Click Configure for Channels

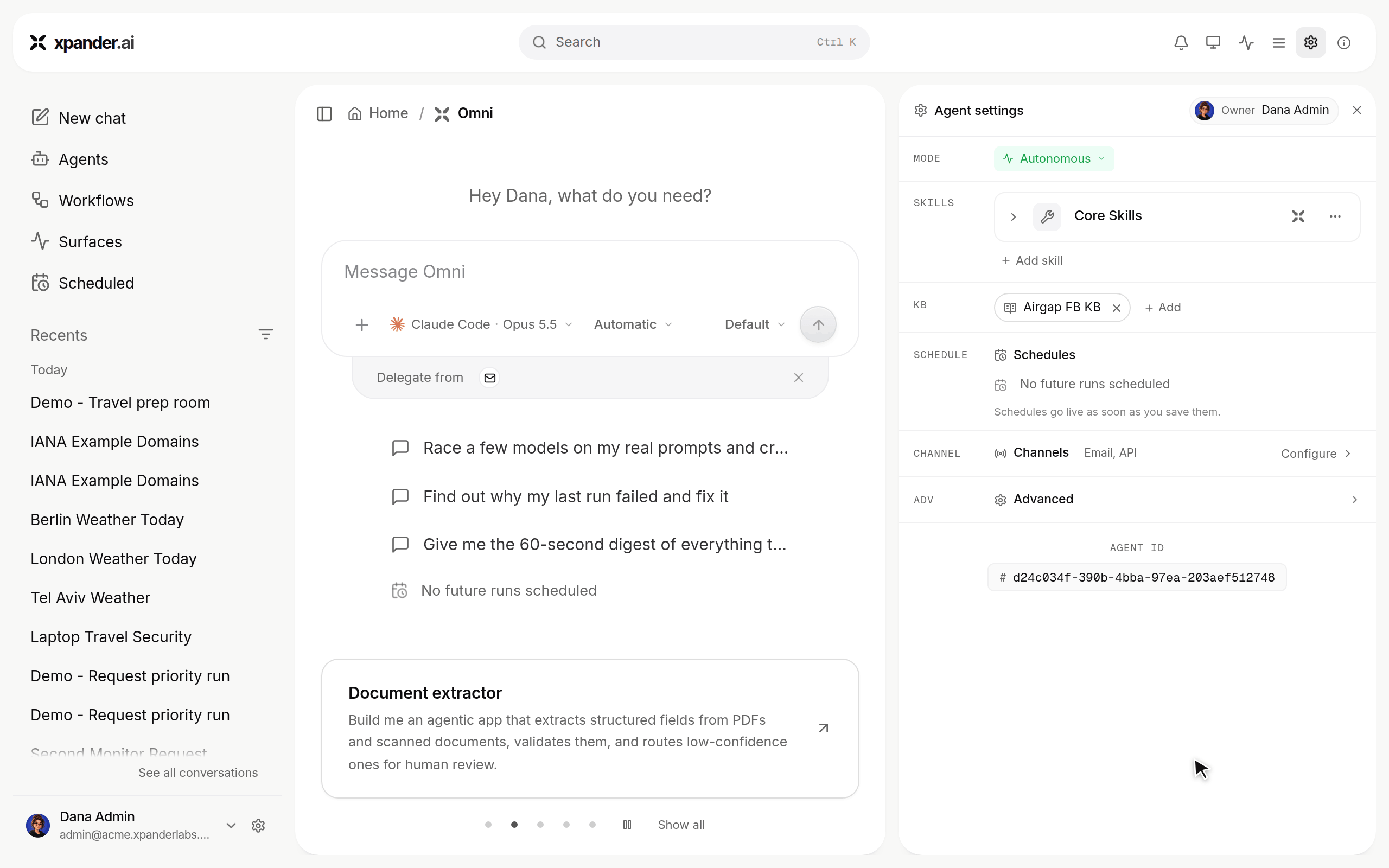point(1316,454)
